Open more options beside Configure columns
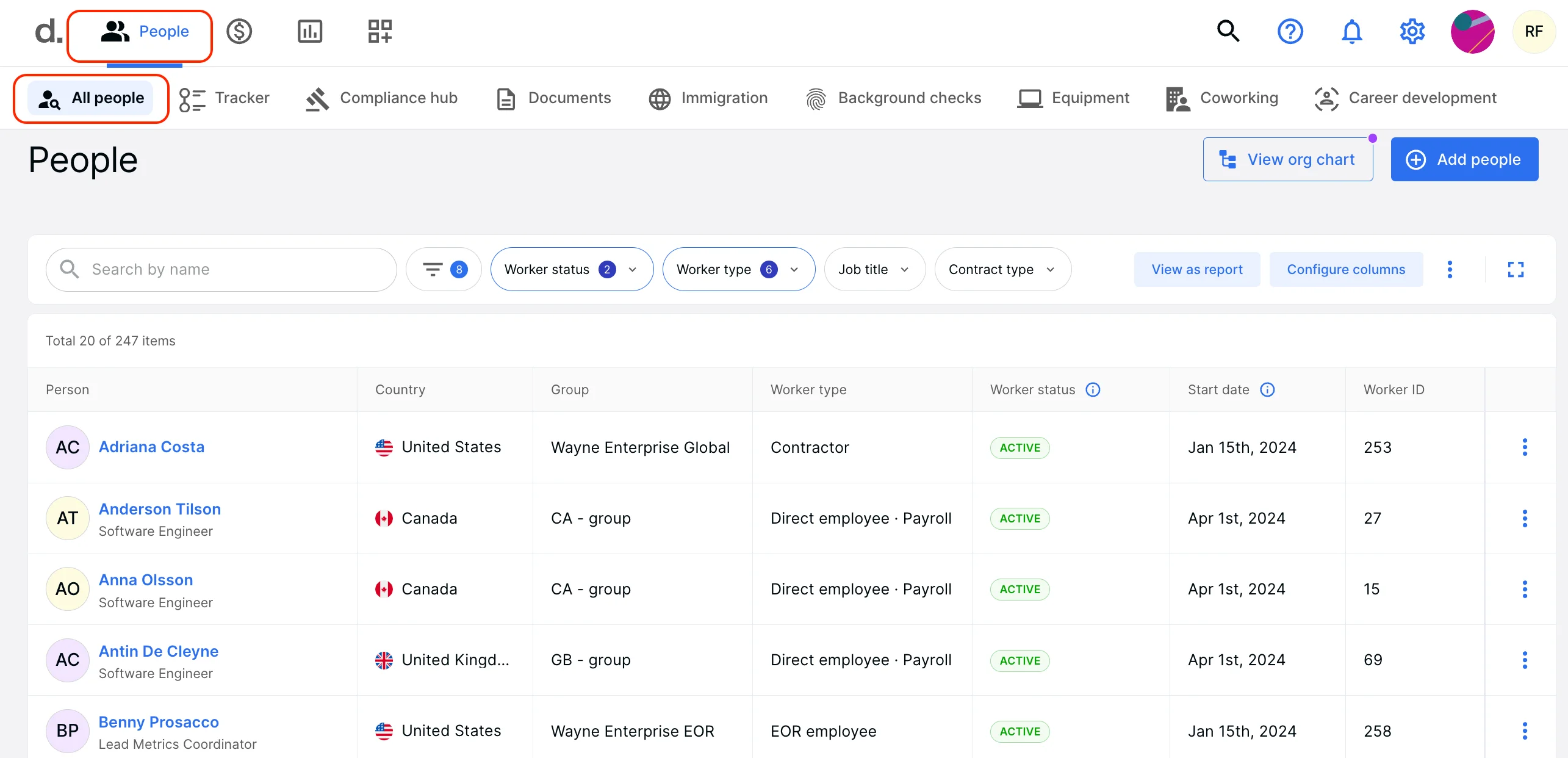Image resolution: width=1568 pixels, height=758 pixels. pos(1450,269)
